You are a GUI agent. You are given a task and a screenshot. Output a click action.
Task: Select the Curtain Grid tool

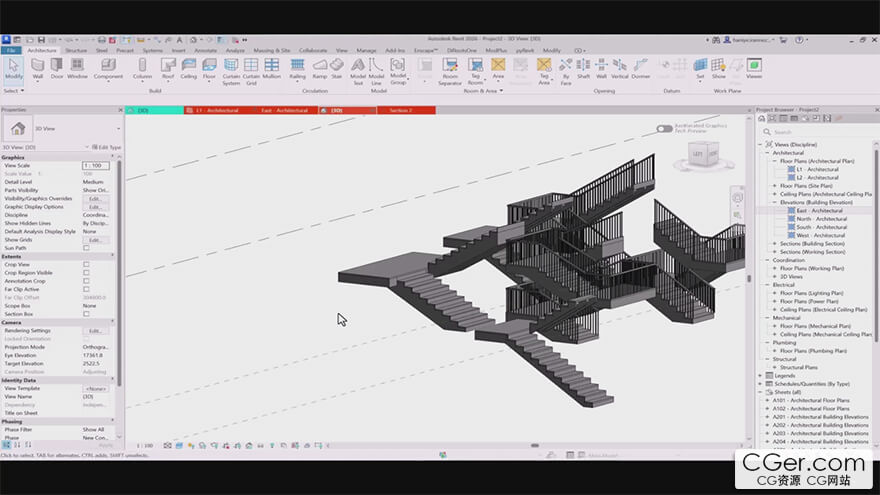[251, 71]
